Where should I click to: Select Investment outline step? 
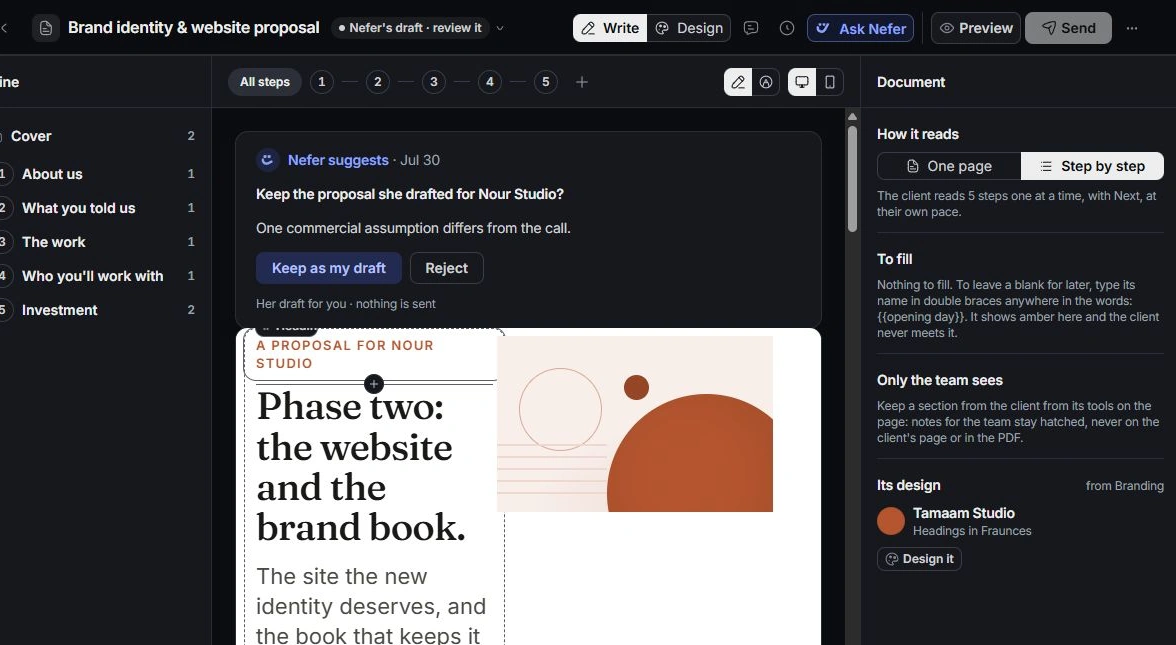[x=99, y=310]
